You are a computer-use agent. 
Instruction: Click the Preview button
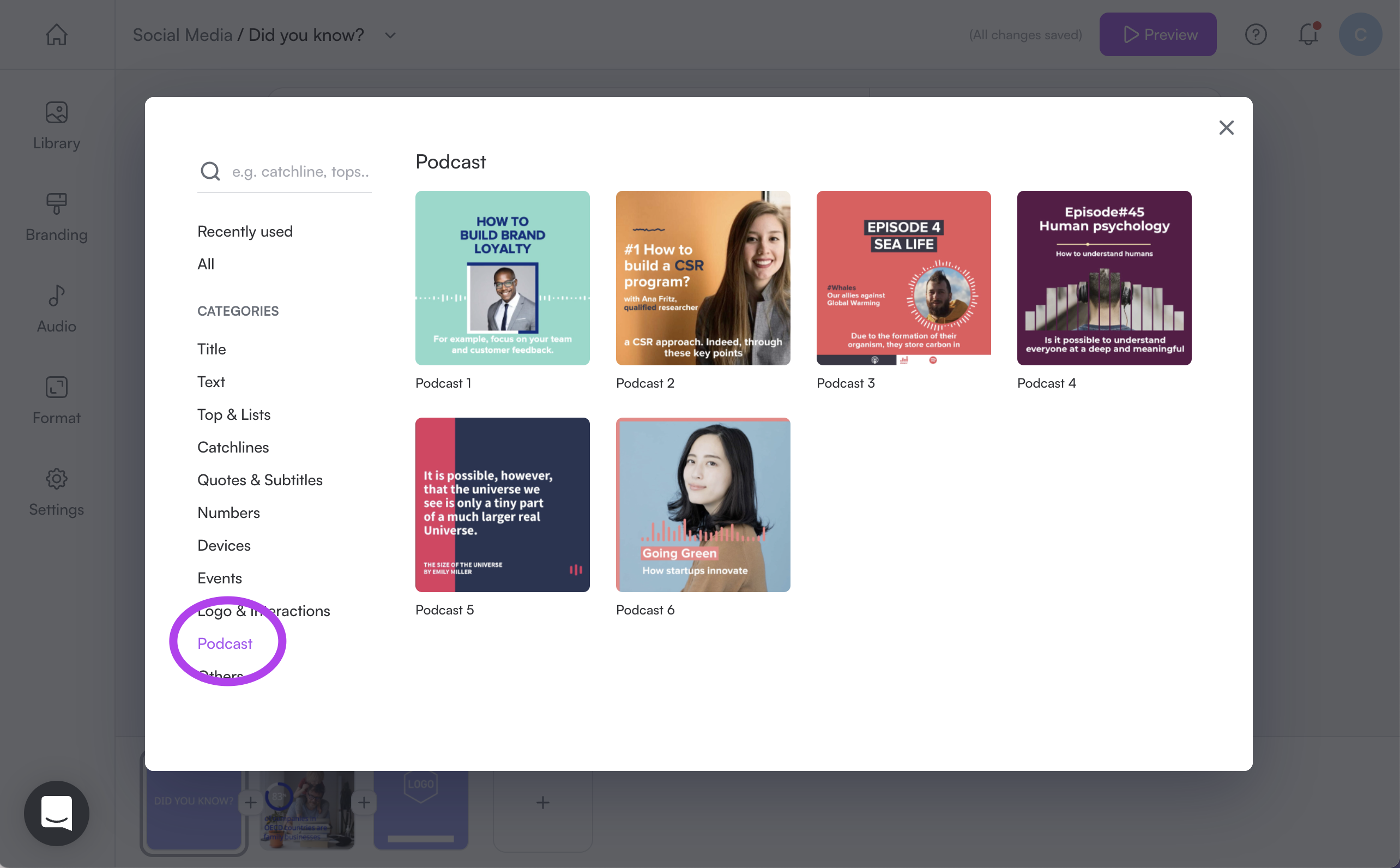click(1157, 34)
